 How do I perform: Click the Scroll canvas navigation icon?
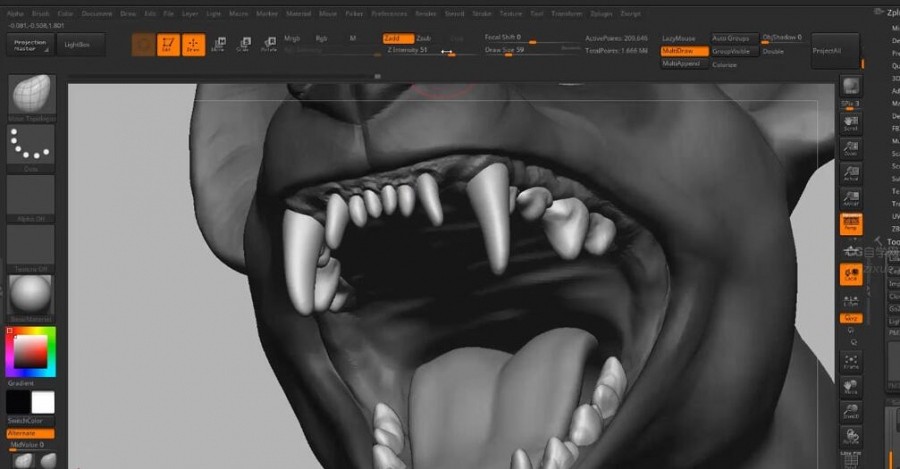(x=851, y=123)
